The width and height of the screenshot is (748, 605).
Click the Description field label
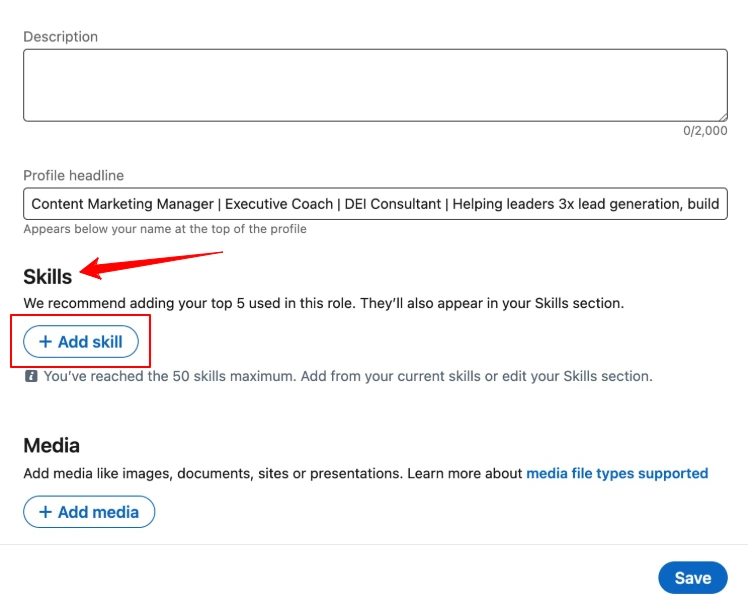click(x=61, y=37)
